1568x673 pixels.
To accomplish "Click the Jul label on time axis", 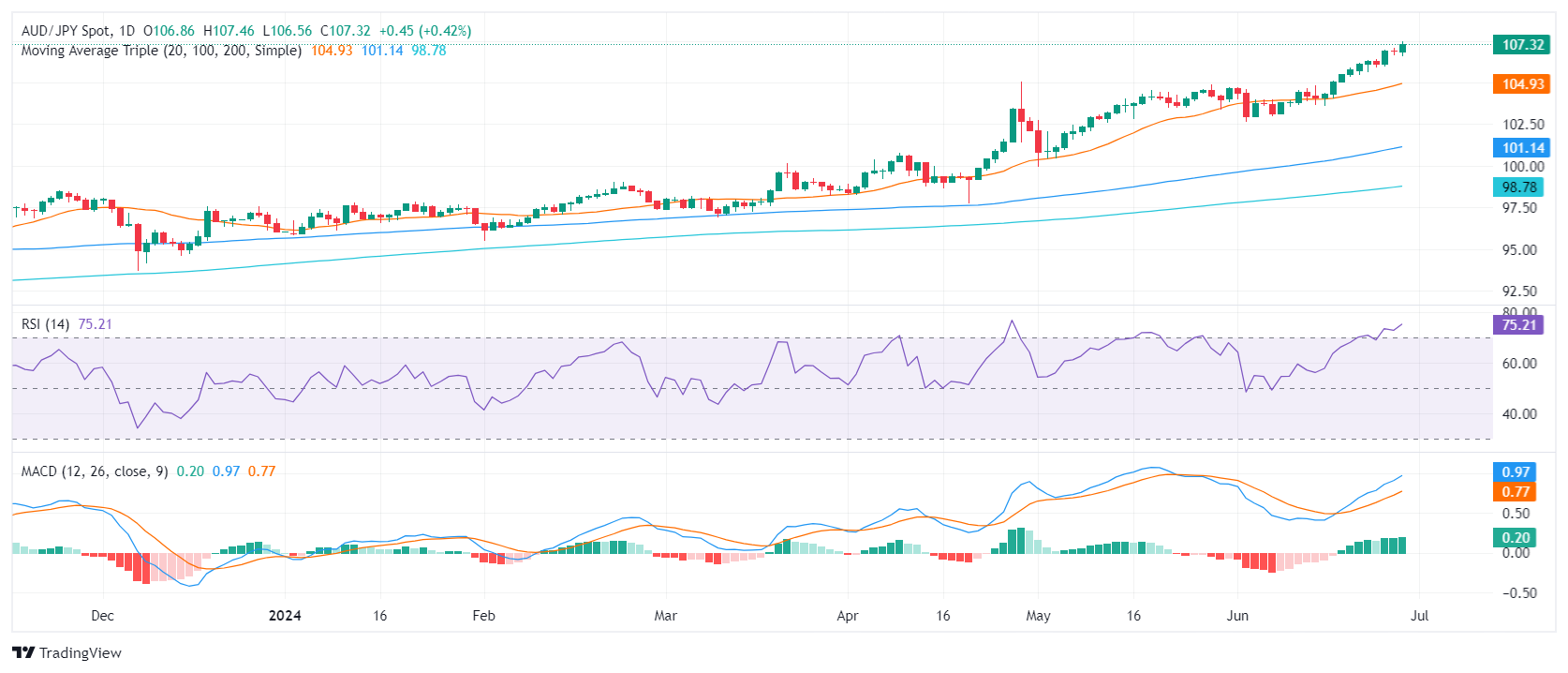I will (x=1419, y=616).
